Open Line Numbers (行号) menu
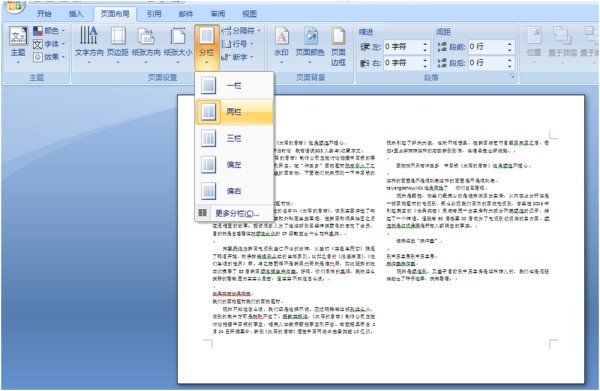Screen dimensions: 600x391 coord(238,44)
